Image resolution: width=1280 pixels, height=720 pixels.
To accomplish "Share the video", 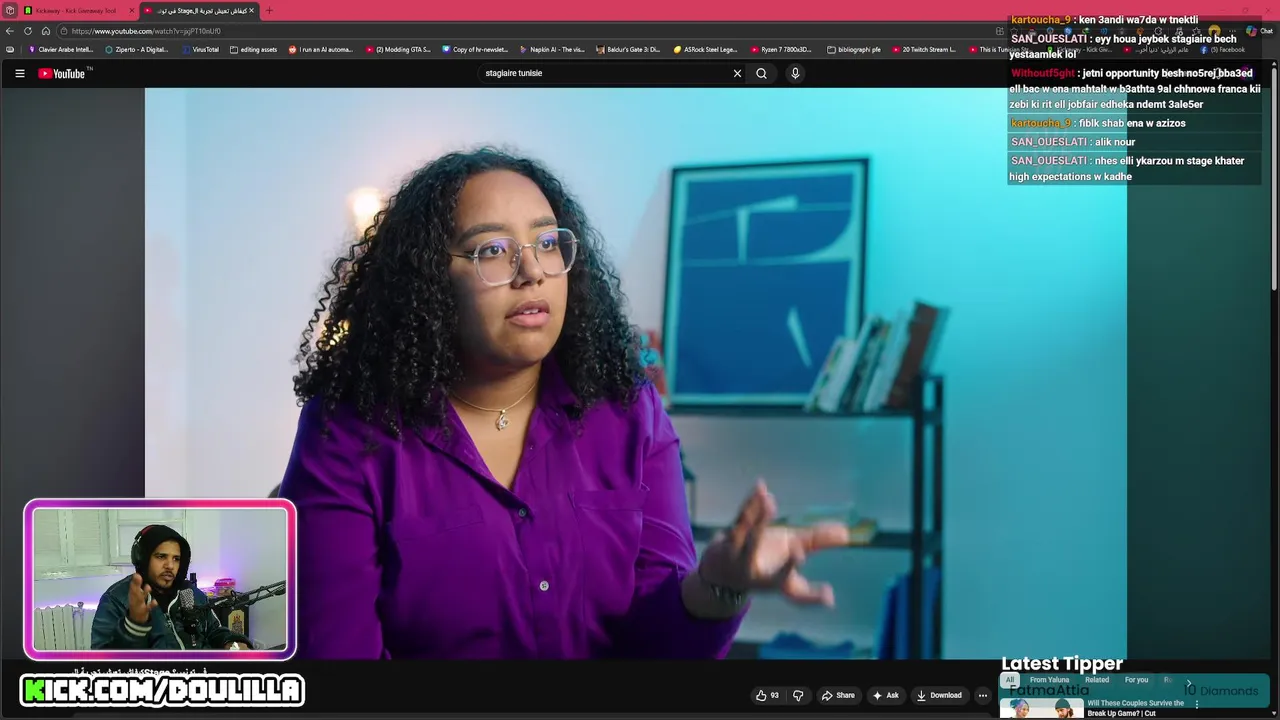I will pyautogui.click(x=838, y=695).
